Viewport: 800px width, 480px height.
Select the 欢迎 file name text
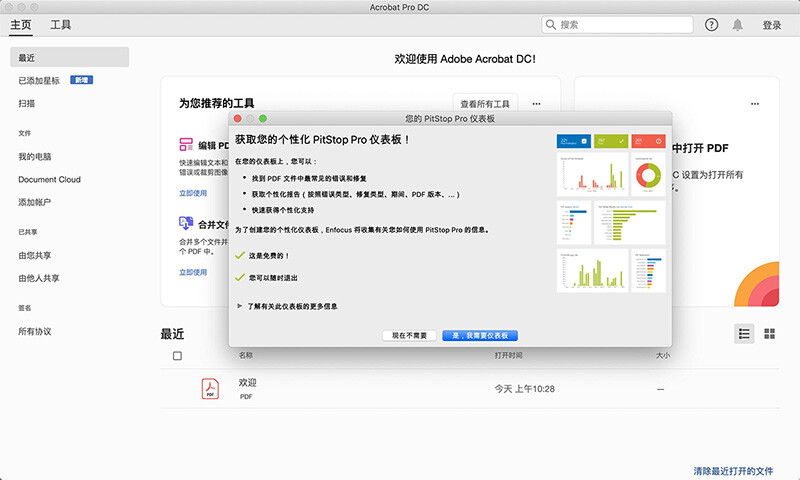tap(247, 382)
